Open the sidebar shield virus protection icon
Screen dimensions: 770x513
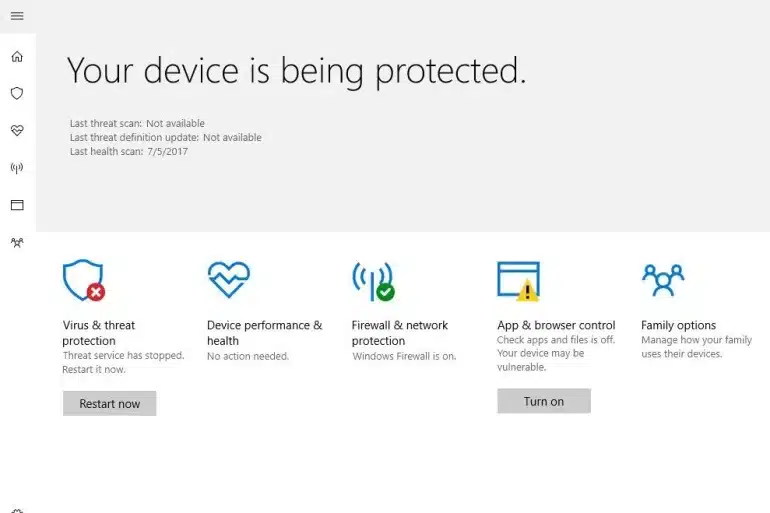point(17,93)
